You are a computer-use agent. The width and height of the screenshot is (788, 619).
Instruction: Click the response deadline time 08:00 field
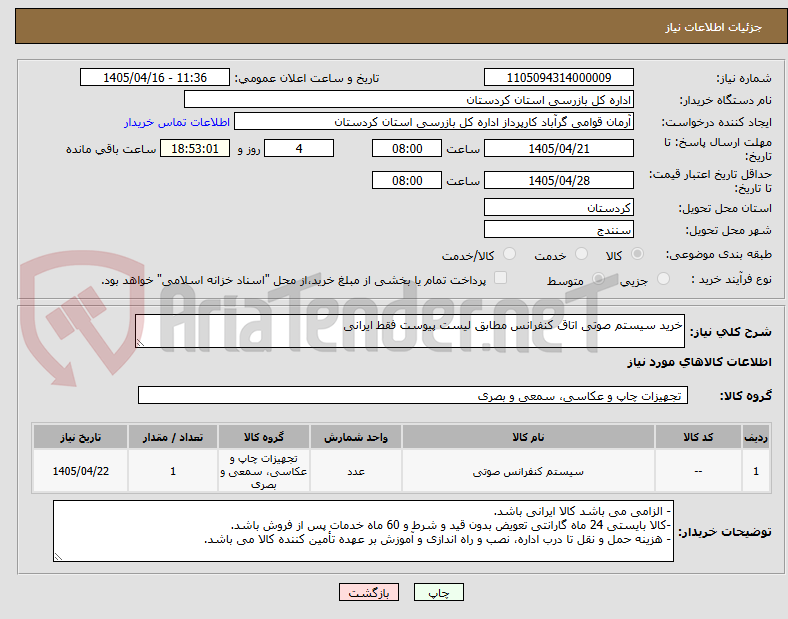pyautogui.click(x=407, y=148)
